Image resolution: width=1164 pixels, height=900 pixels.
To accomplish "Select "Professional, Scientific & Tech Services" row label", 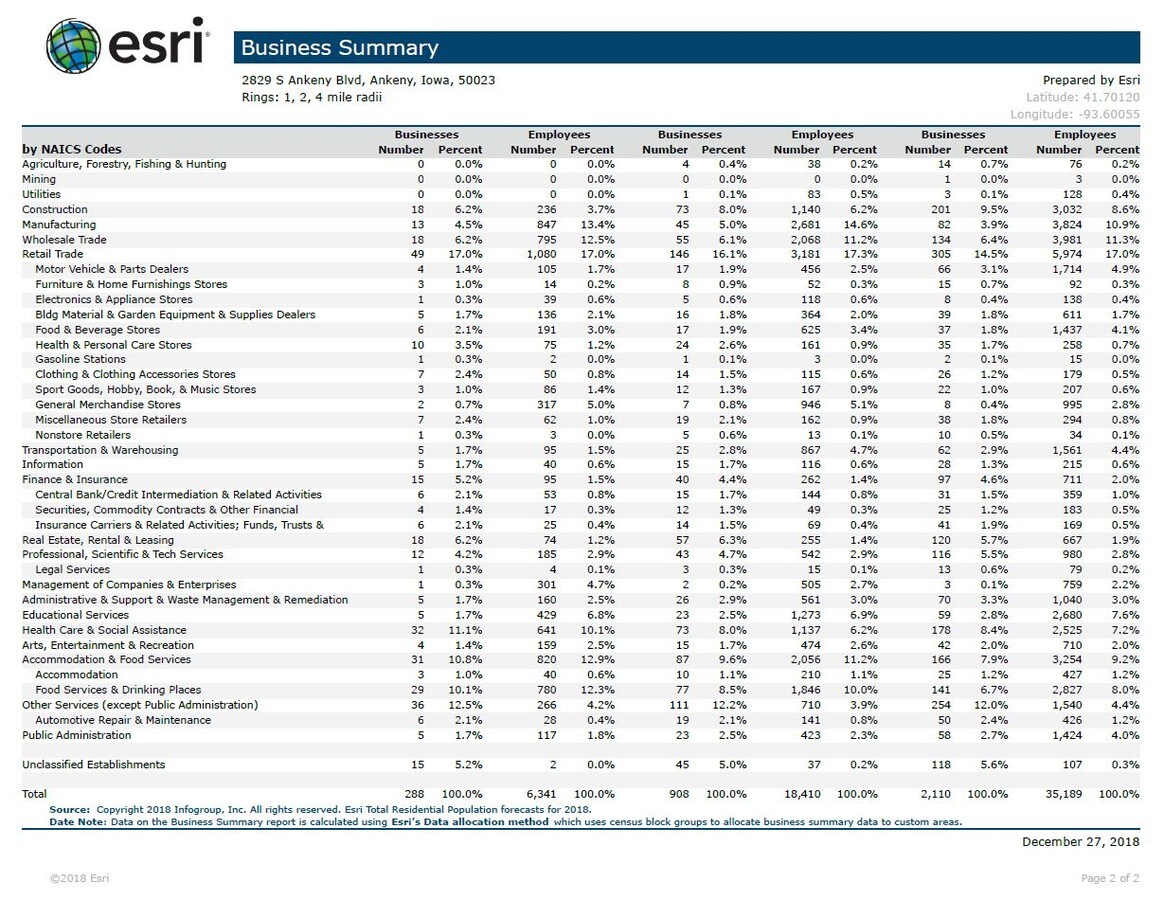I will pyautogui.click(x=122, y=554).
